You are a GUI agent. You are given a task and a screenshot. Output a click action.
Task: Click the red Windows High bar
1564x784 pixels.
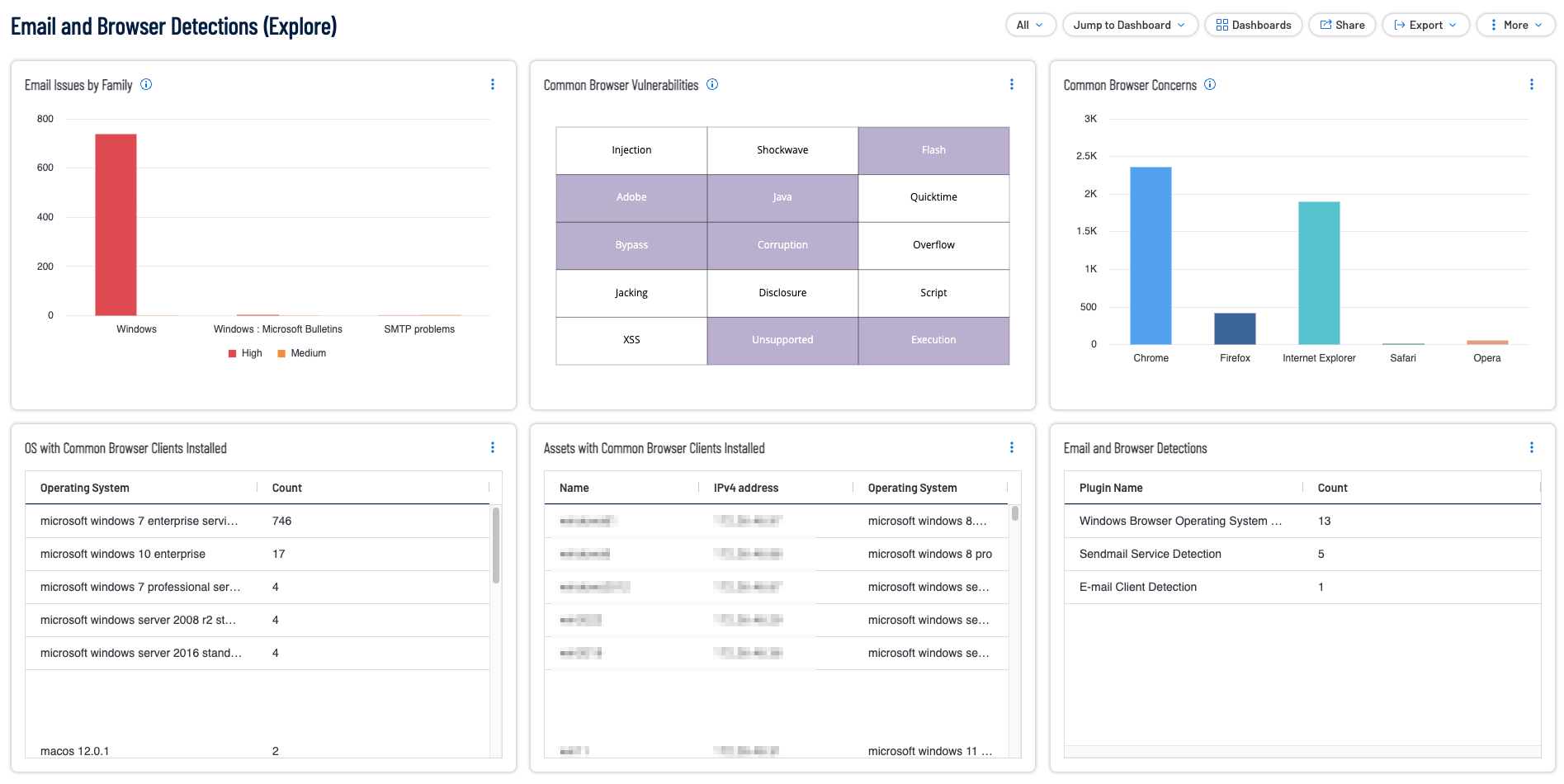coord(116,224)
